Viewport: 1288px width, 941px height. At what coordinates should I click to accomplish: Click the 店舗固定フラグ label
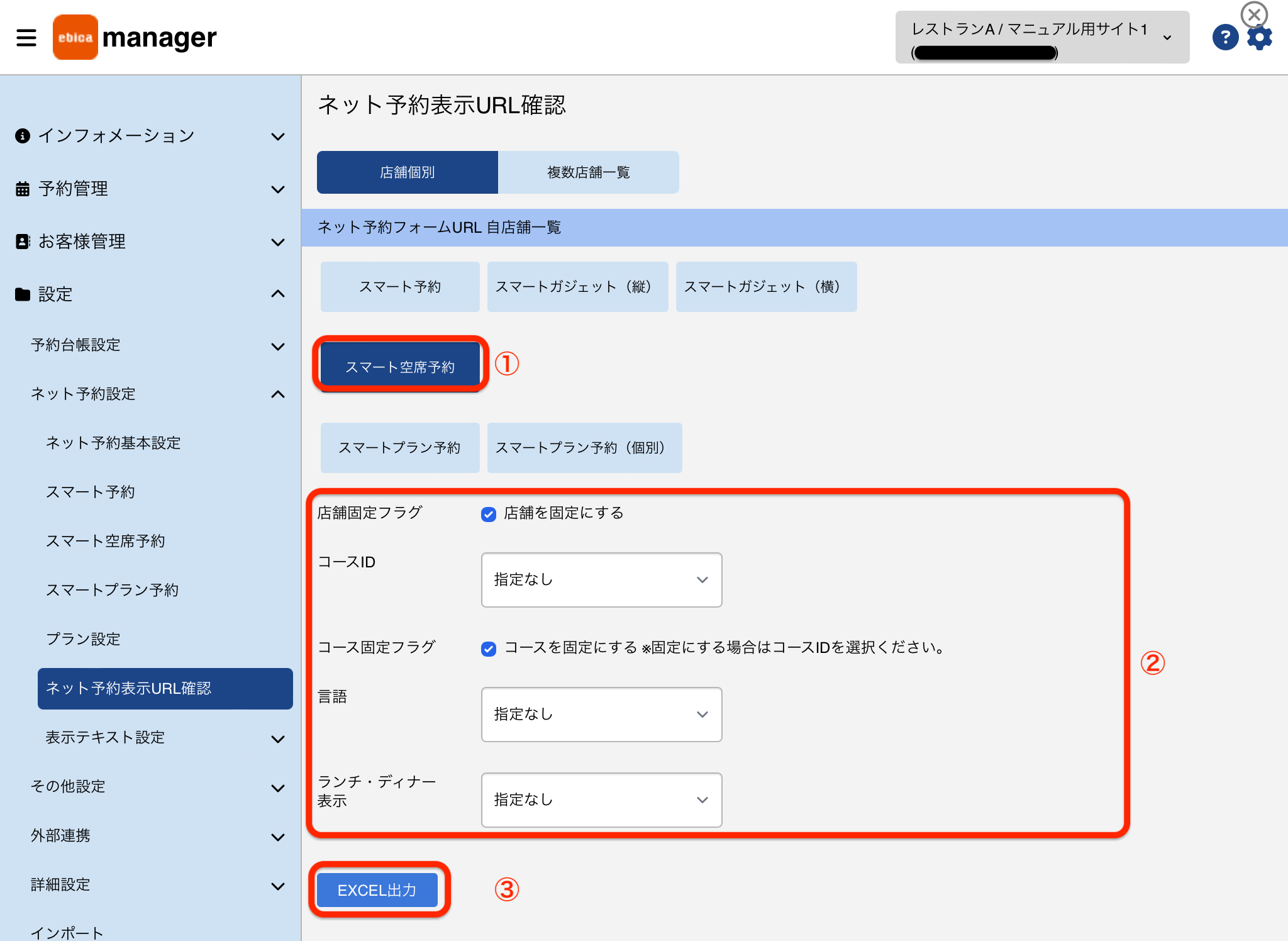(x=370, y=513)
